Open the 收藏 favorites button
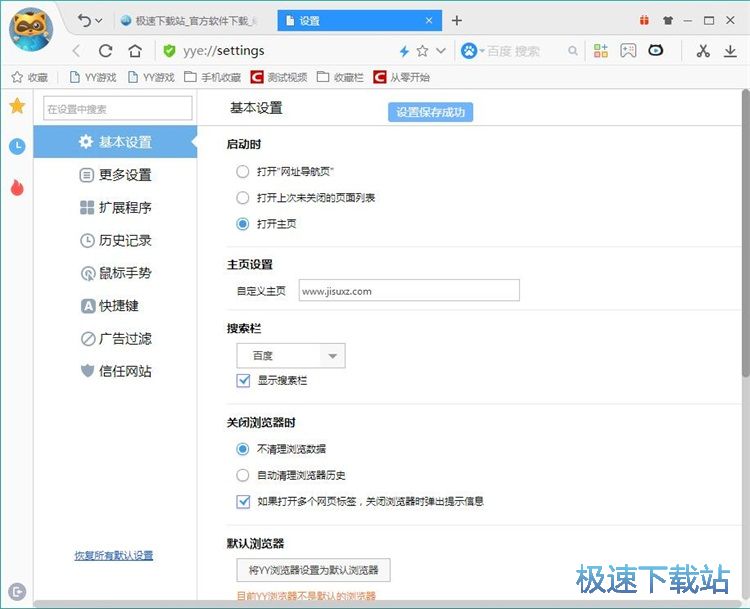The image size is (750, 609). coord(30,77)
